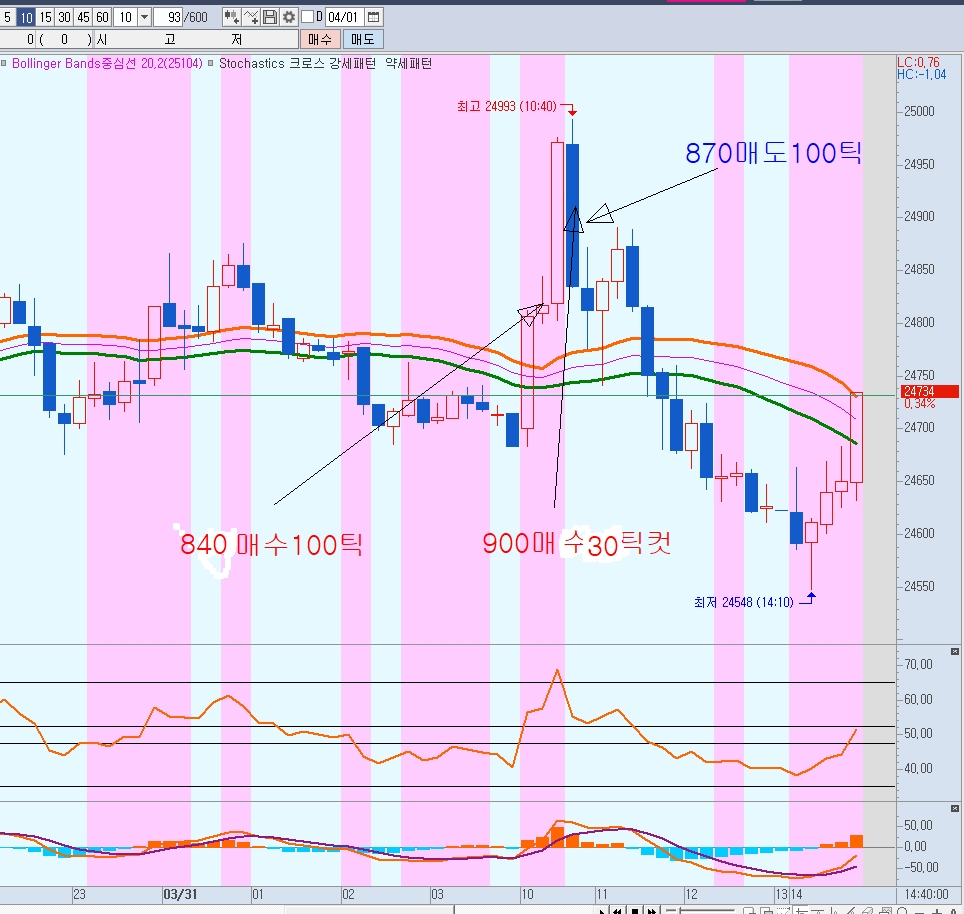Viewport: 964px width, 914px height.
Task: Click the add line study icon
Action: [250, 17]
